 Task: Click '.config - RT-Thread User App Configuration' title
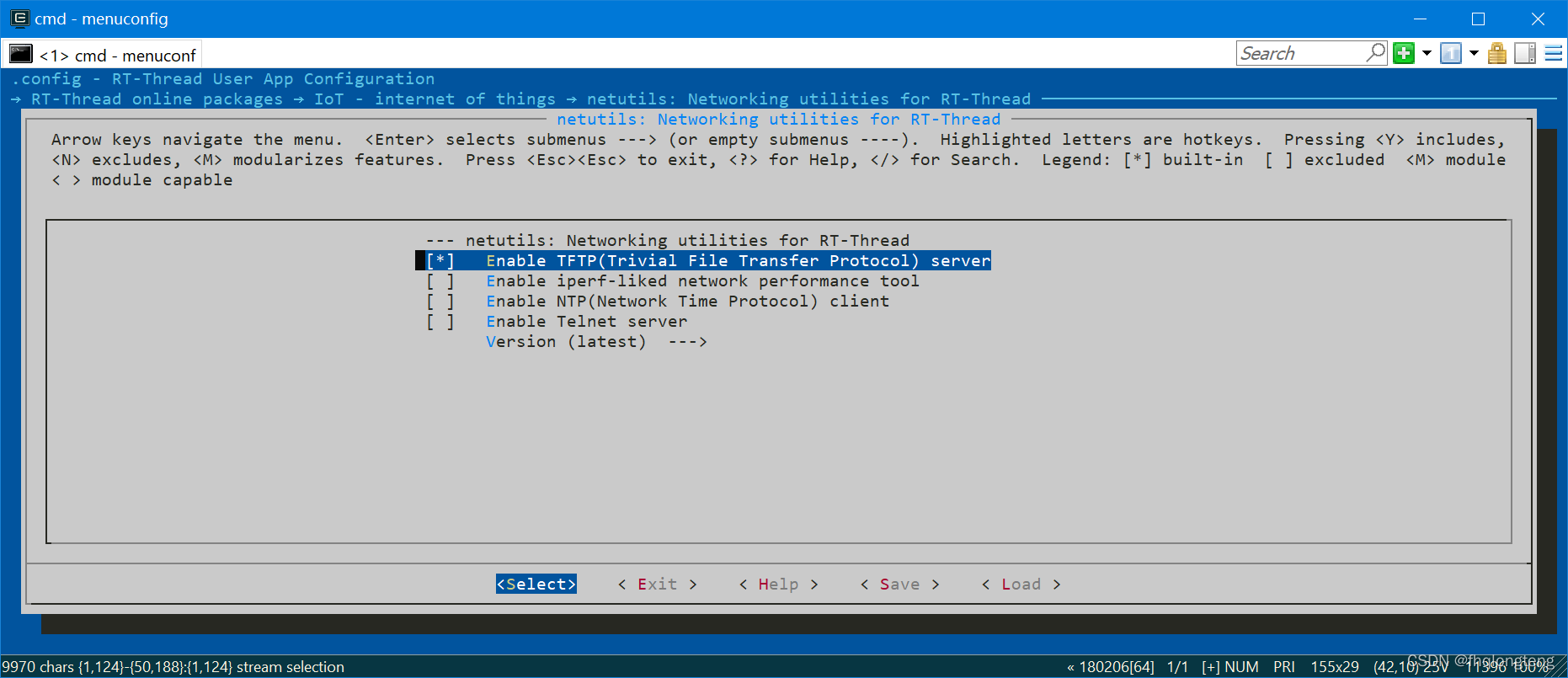pyautogui.click(x=223, y=78)
